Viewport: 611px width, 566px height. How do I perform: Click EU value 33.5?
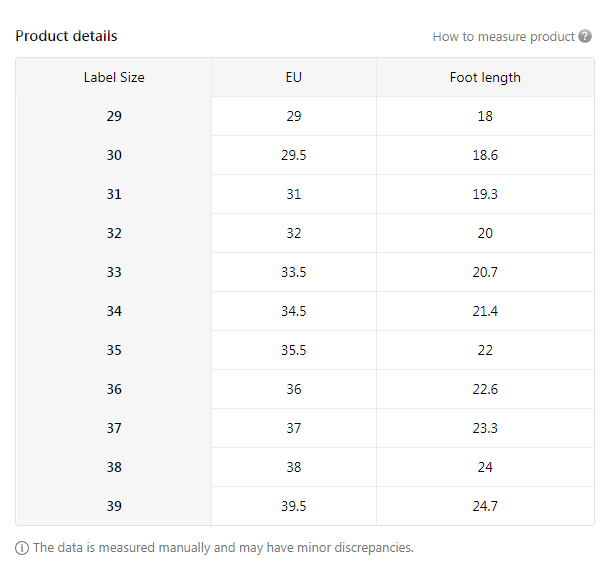(293, 272)
